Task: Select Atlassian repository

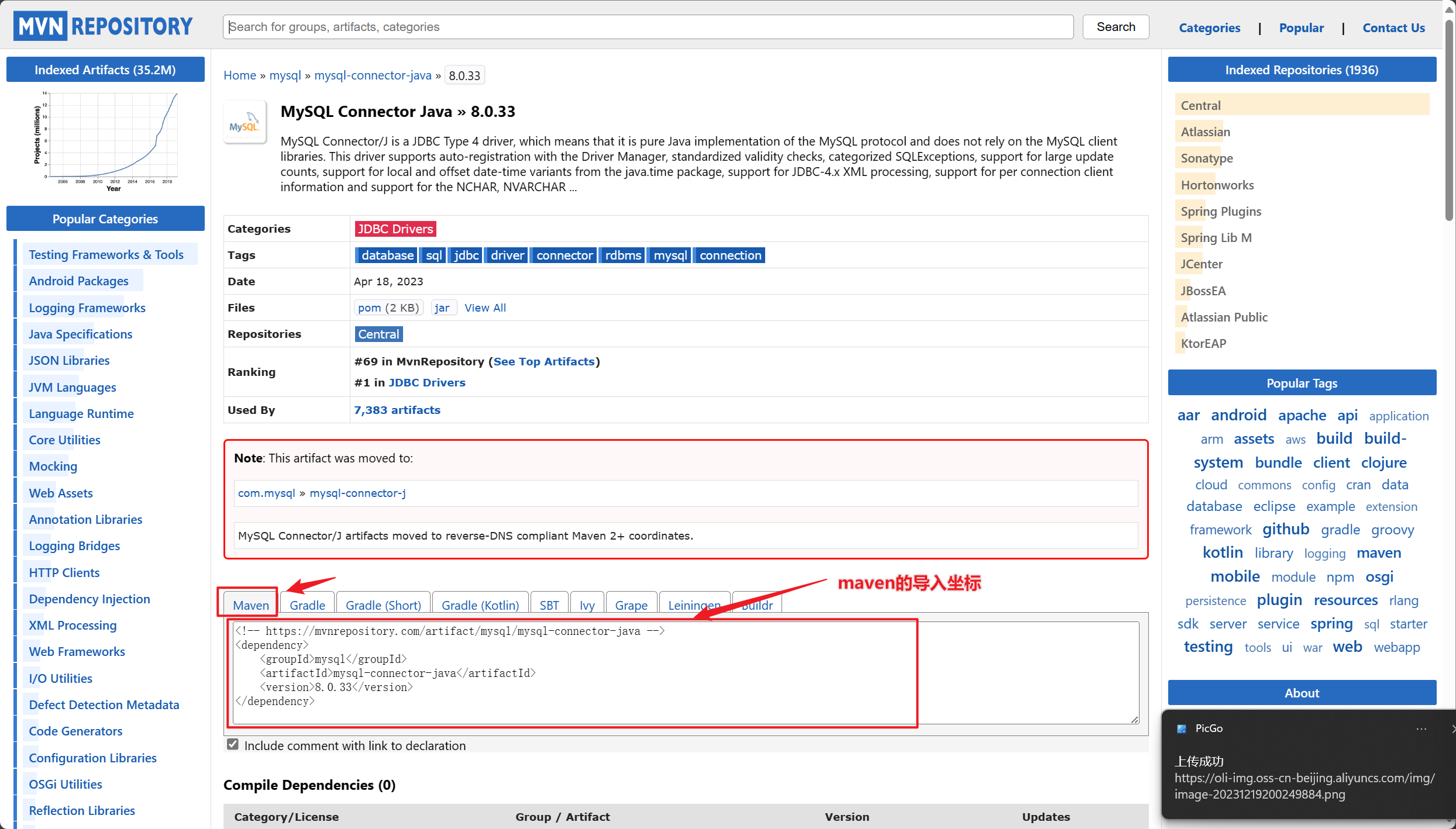Action: pyautogui.click(x=1205, y=132)
